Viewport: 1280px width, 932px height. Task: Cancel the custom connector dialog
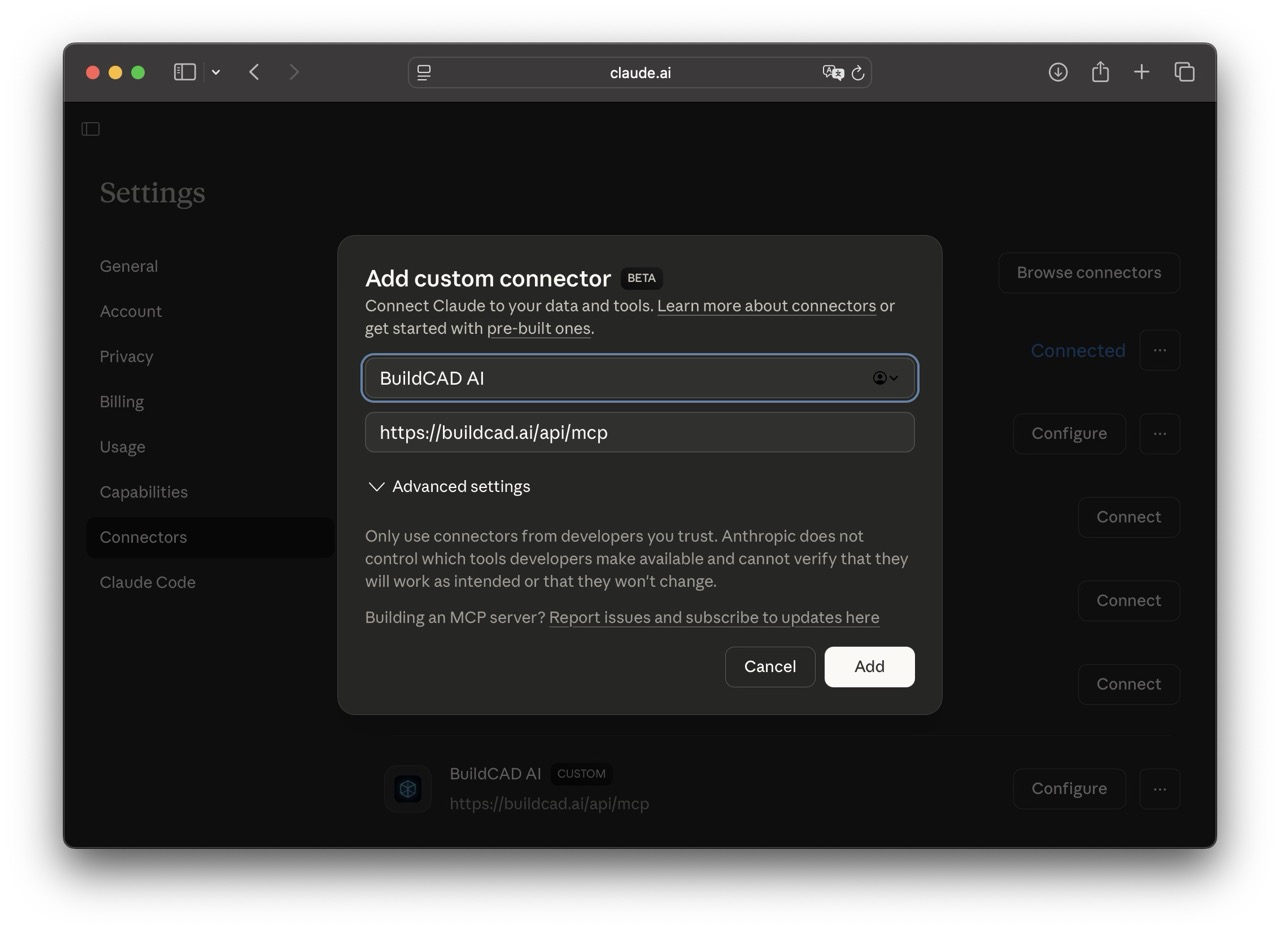(769, 667)
